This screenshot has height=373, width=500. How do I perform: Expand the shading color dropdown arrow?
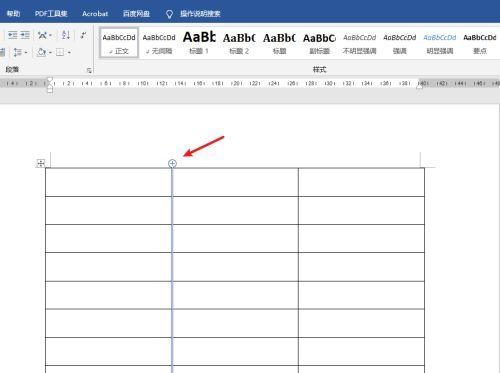pos(50,53)
